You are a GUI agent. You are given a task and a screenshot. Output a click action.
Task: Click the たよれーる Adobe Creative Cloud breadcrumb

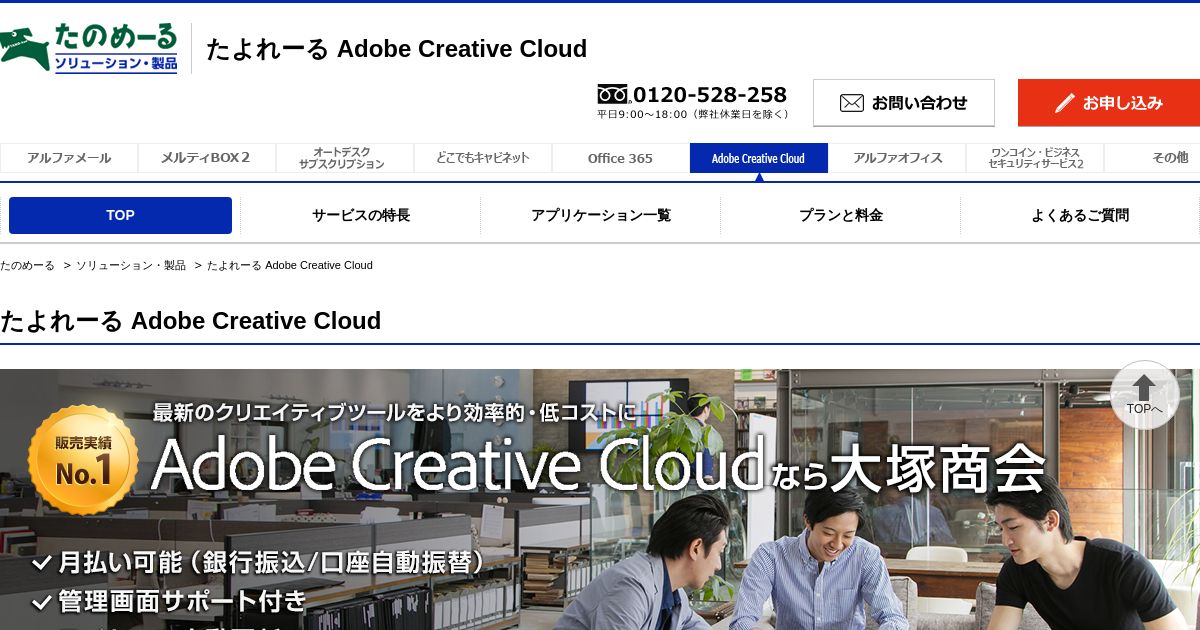pyautogui.click(x=290, y=265)
